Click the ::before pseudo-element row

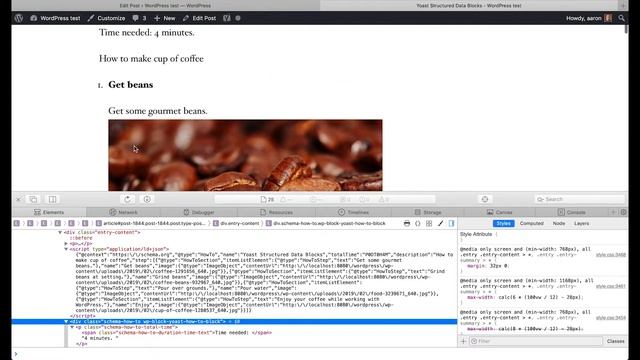(81, 238)
